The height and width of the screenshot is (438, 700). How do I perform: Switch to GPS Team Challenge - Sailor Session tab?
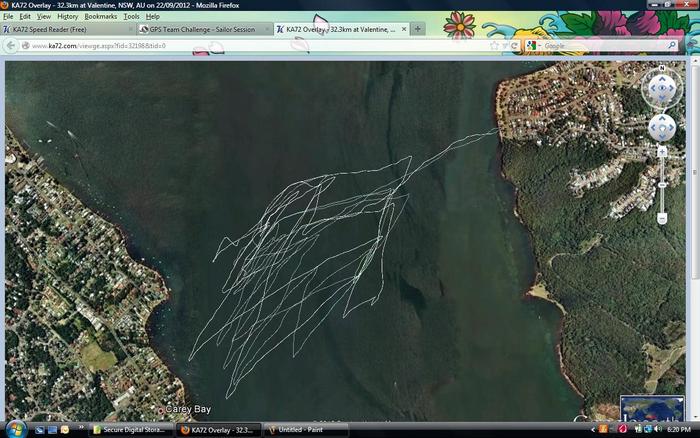200,29
